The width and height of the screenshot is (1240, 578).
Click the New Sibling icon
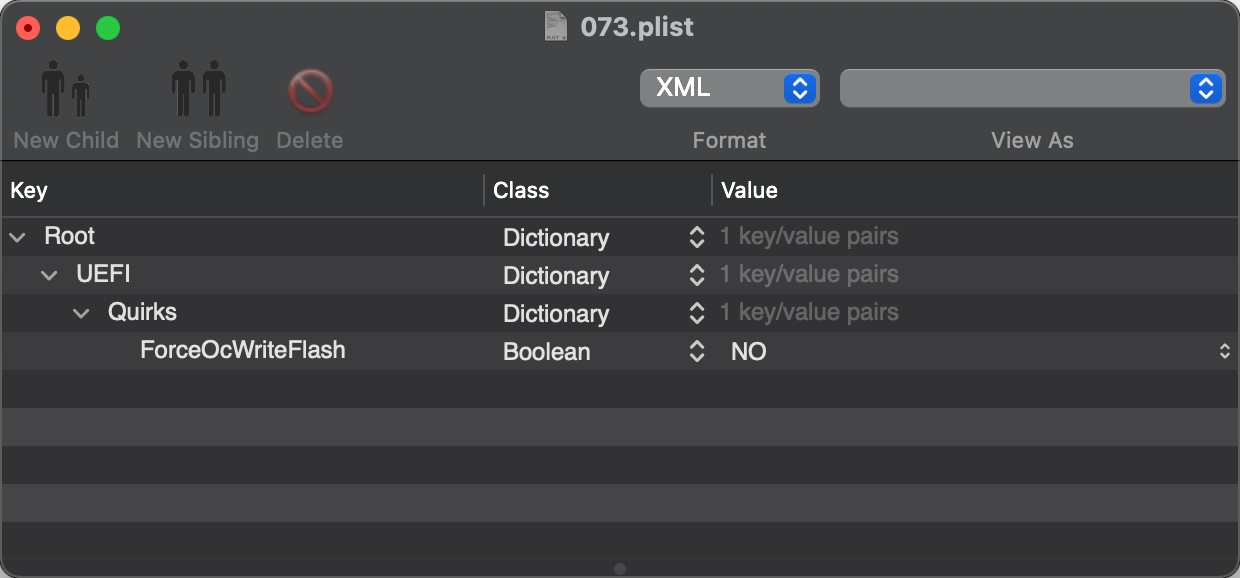[198, 91]
